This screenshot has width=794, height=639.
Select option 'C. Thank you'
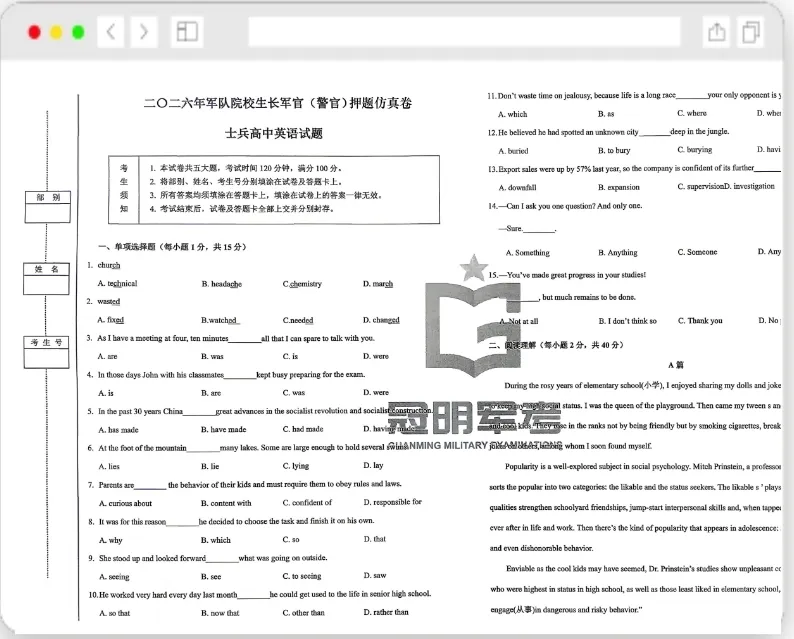click(x=700, y=321)
